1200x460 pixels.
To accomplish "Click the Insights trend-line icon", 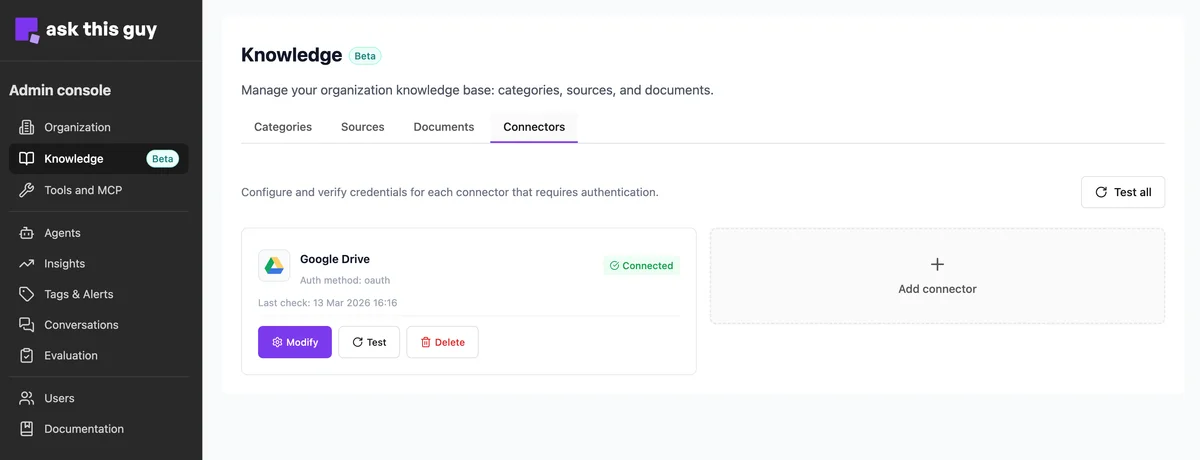I will click(27, 264).
